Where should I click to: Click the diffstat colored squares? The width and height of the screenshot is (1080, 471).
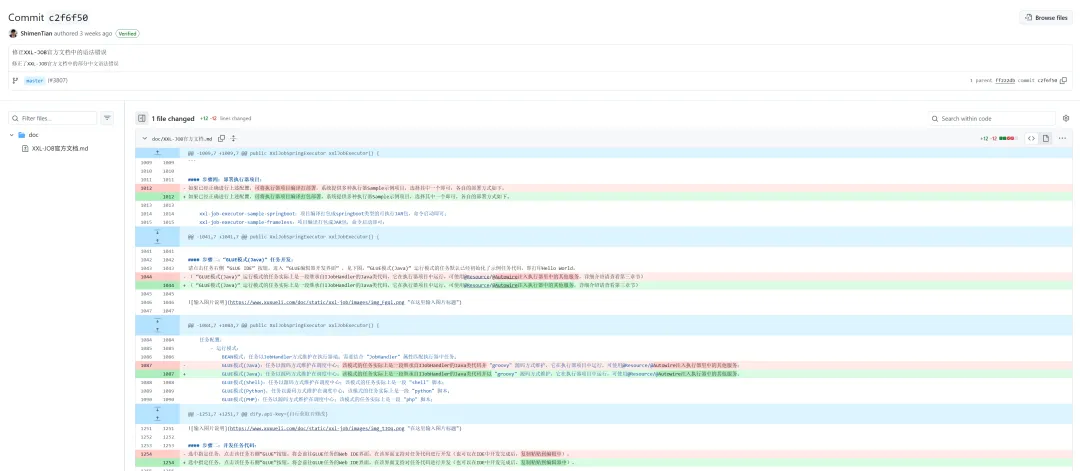coord(1008,138)
